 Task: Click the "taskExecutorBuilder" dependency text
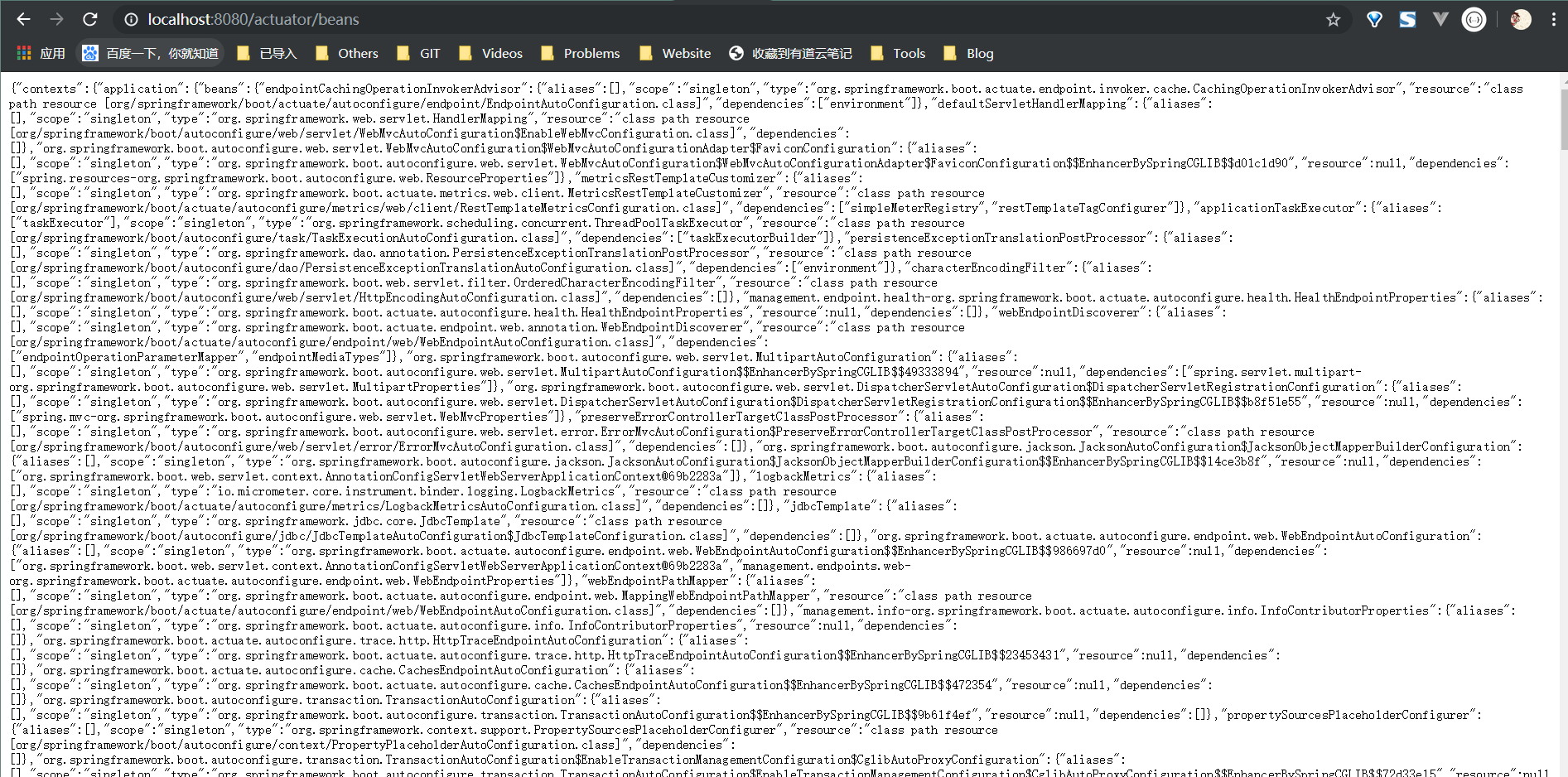pos(753,238)
